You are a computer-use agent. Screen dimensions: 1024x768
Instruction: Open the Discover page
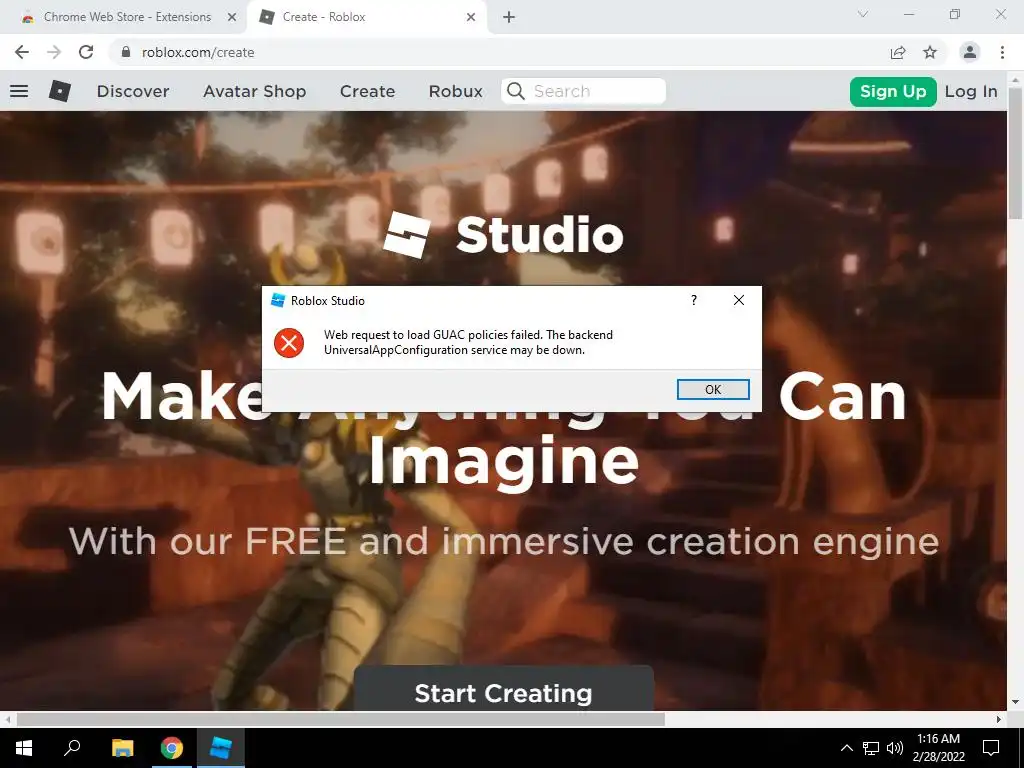coord(133,91)
